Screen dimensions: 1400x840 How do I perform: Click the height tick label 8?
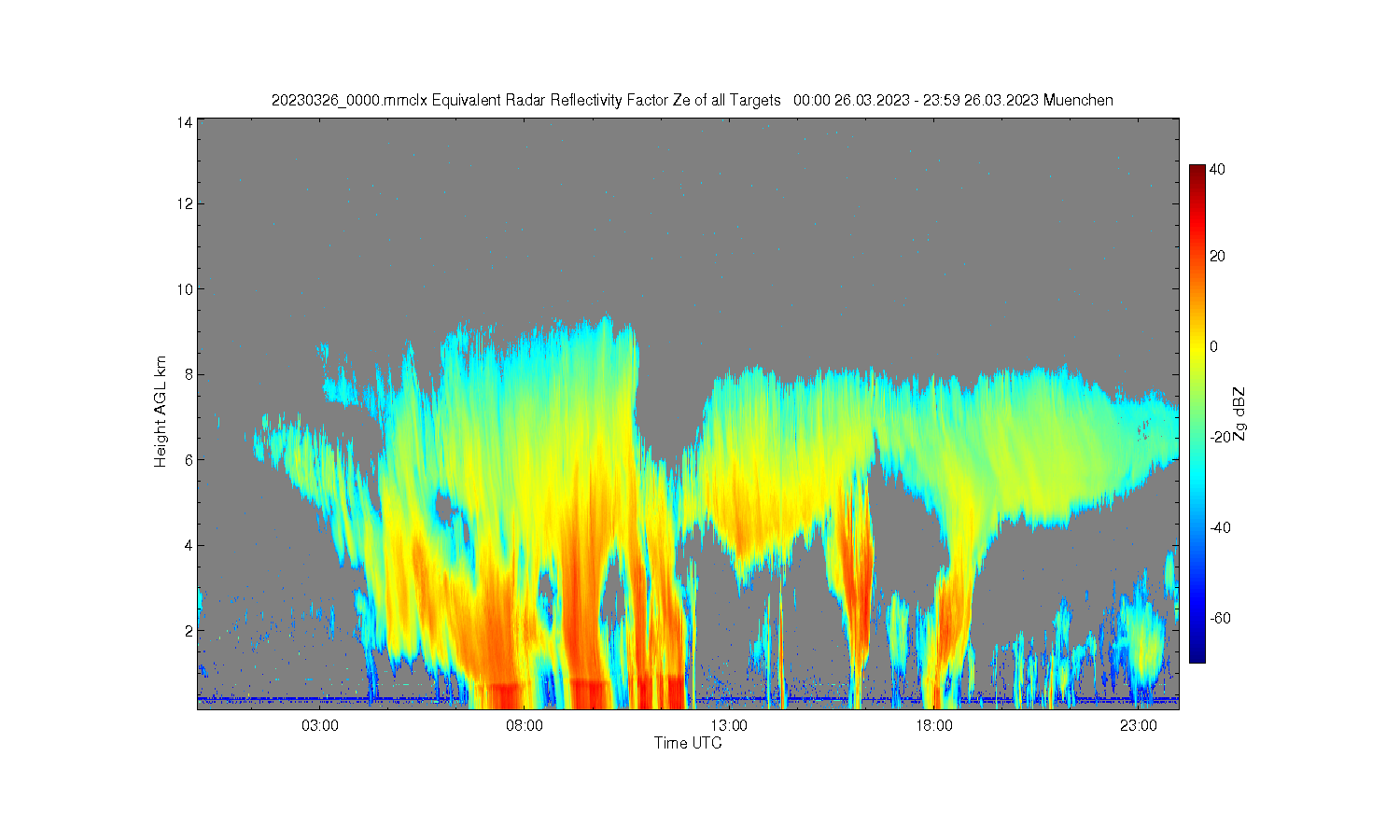(x=189, y=374)
